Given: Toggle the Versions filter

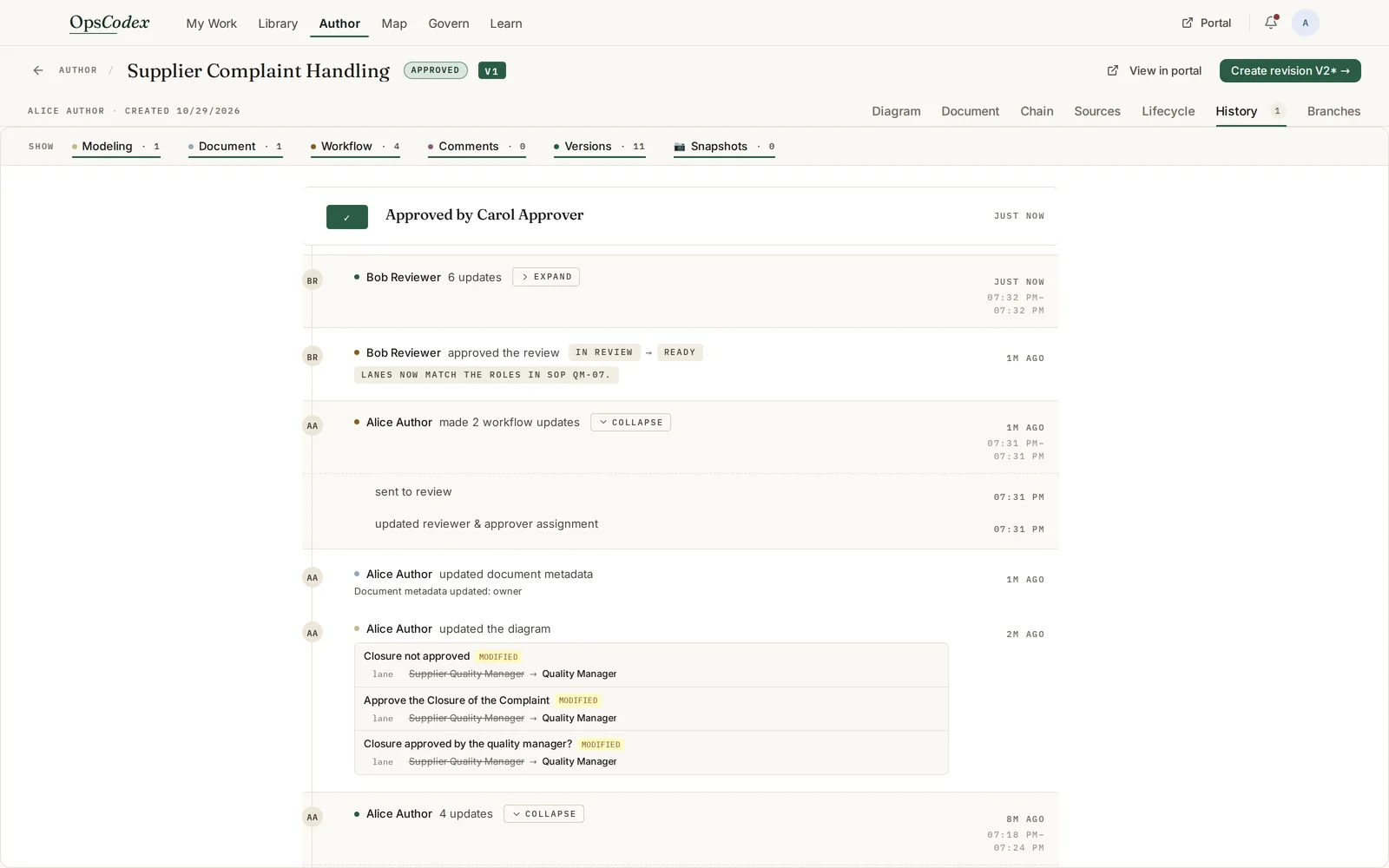Looking at the screenshot, I should [599, 147].
